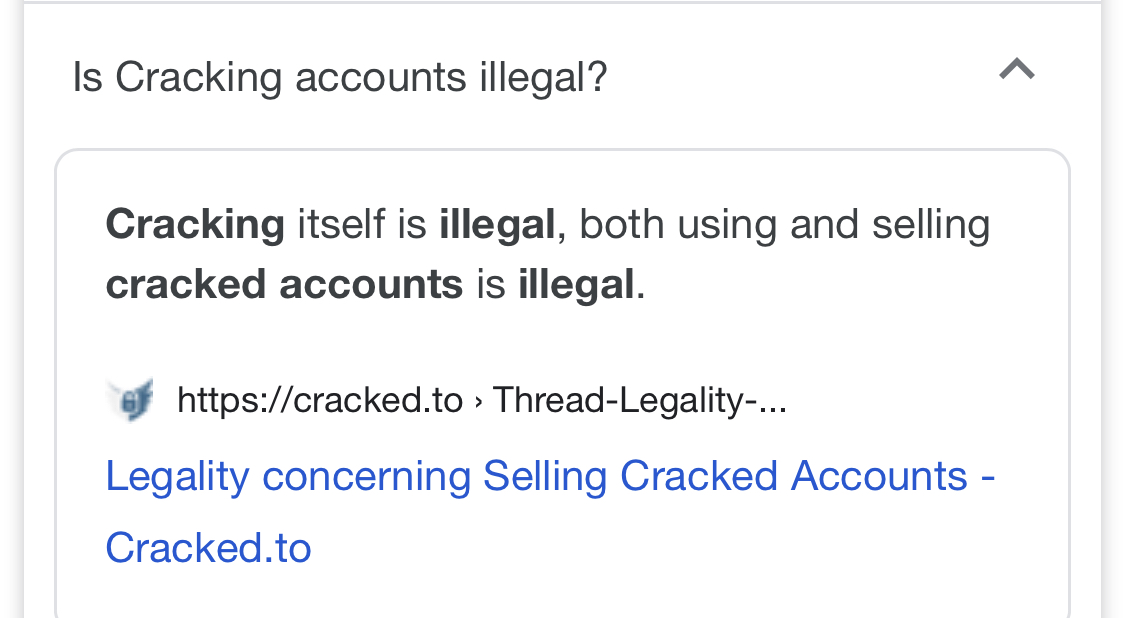Click the bold 'Cracking' word in the answer
Image resolution: width=1125 pixels, height=618 pixels.
195,225
